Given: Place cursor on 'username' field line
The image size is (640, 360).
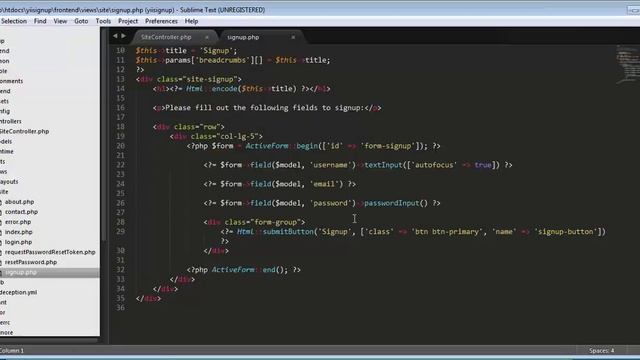Looking at the screenshot, I should (x=358, y=165).
